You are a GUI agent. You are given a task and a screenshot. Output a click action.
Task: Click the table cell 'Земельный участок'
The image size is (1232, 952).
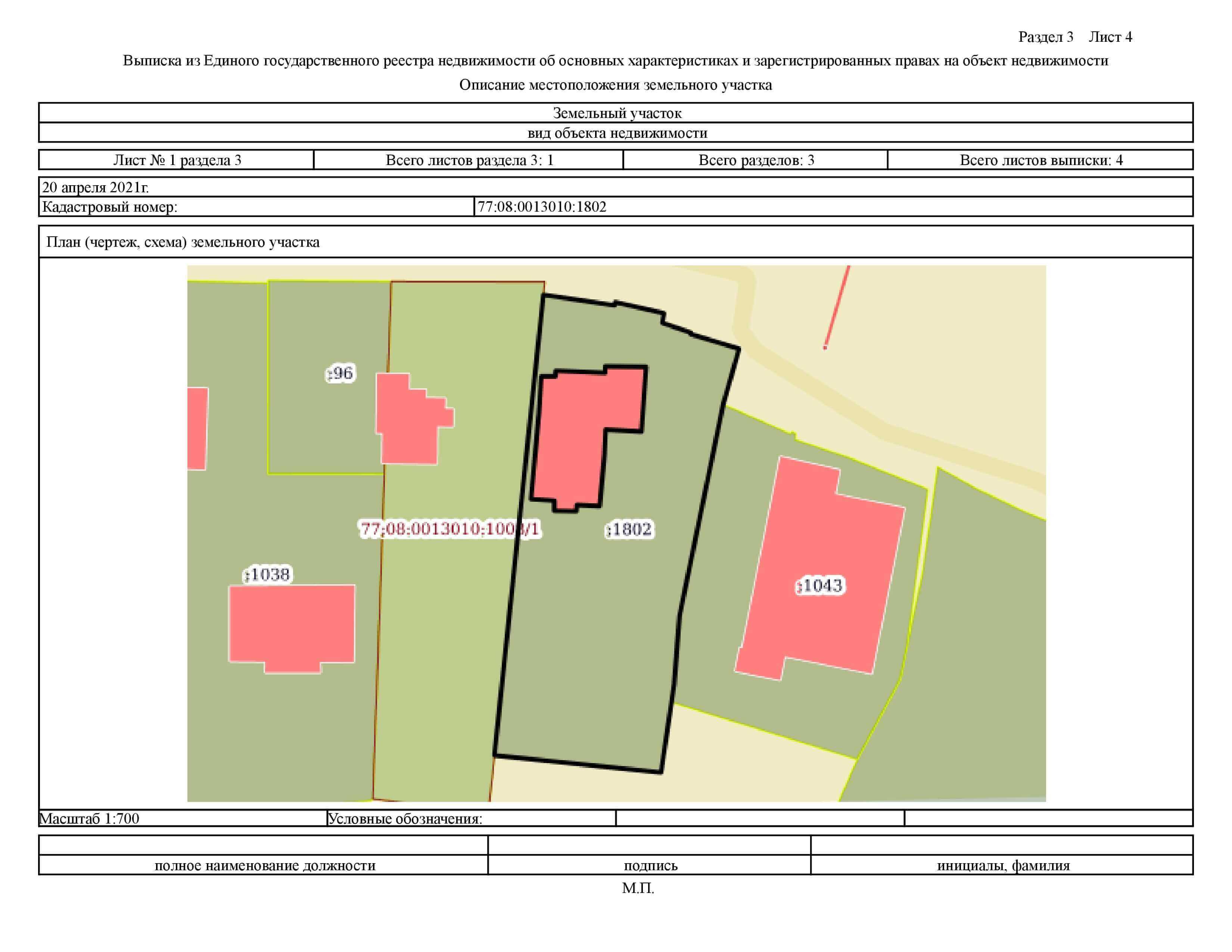pyautogui.click(x=616, y=113)
